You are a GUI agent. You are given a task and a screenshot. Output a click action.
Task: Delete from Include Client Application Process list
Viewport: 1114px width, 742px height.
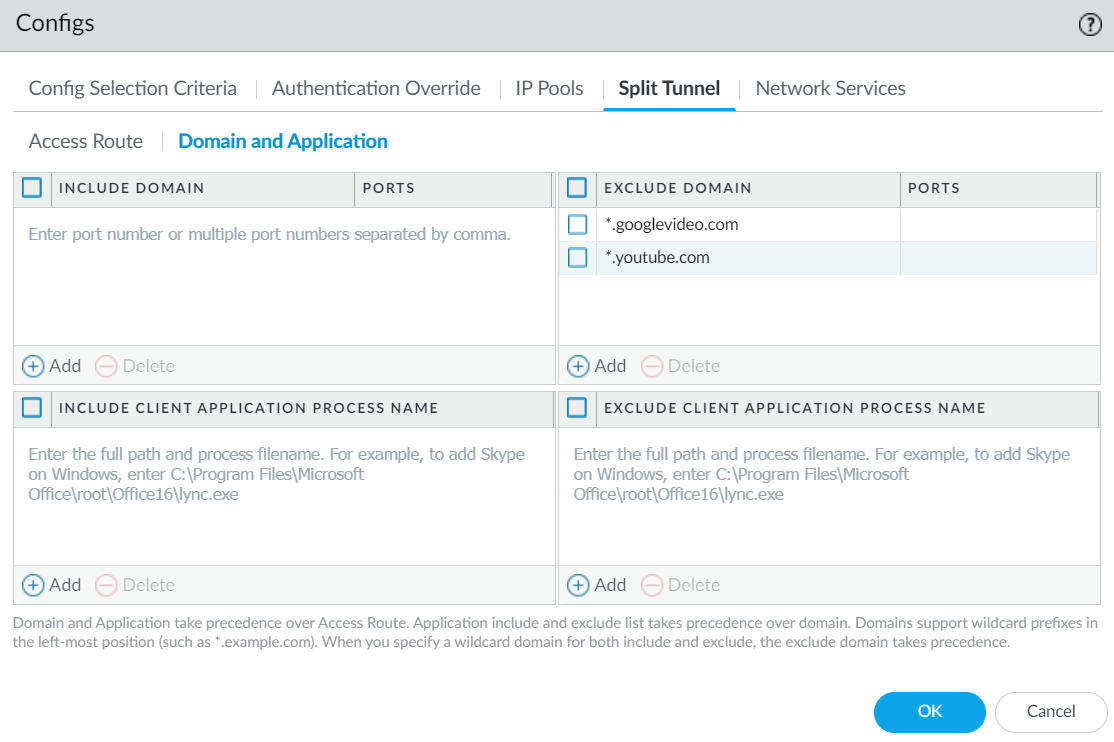[x=106, y=585]
